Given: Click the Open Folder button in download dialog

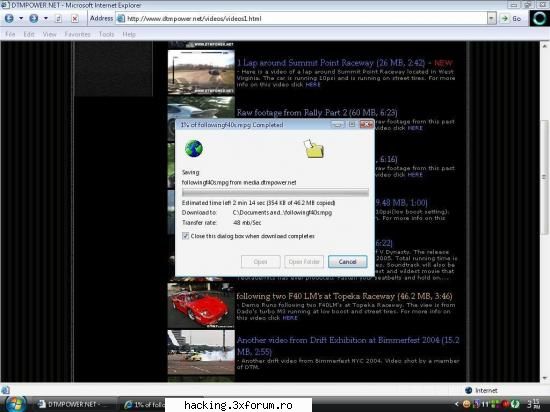Looking at the screenshot, I should click(x=304, y=262).
